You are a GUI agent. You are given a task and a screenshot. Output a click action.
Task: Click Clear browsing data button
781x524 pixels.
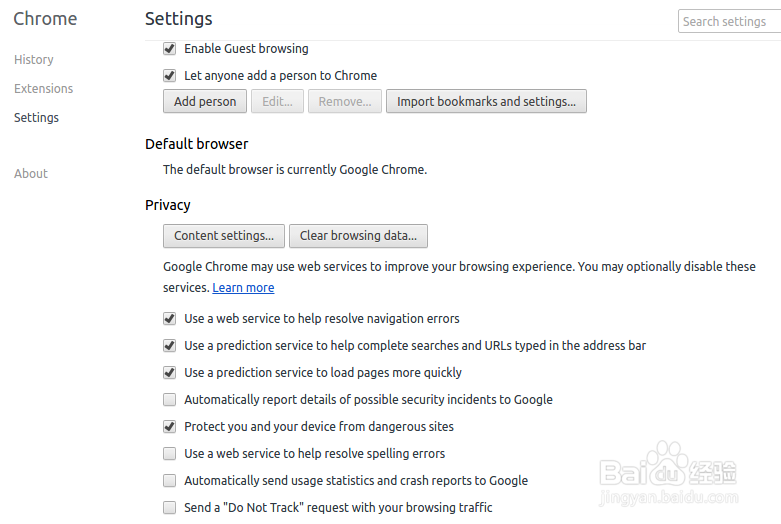(x=358, y=236)
